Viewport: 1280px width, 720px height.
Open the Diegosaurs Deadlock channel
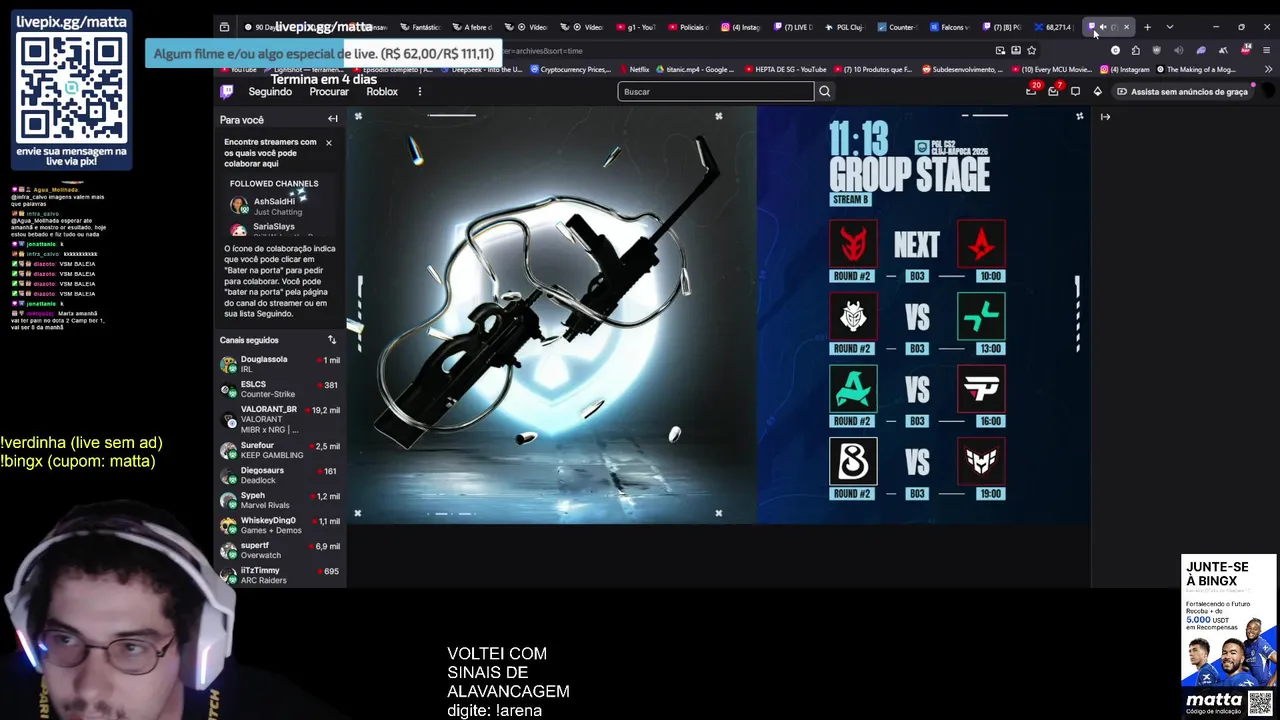pyautogui.click(x=280, y=475)
